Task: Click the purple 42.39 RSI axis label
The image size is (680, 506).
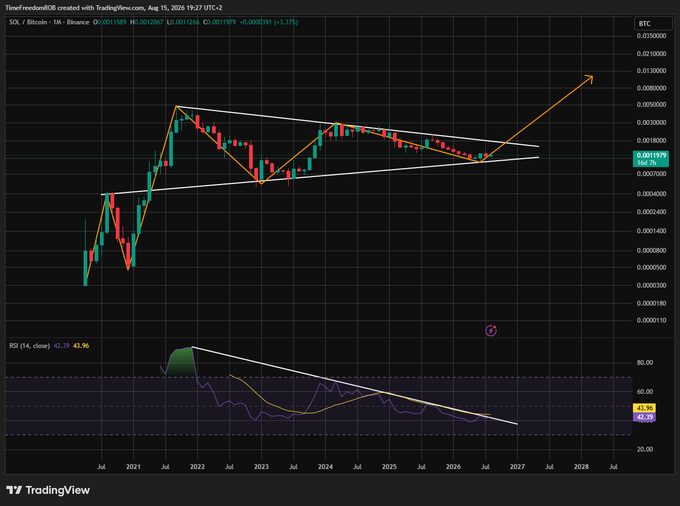Action: tap(644, 417)
